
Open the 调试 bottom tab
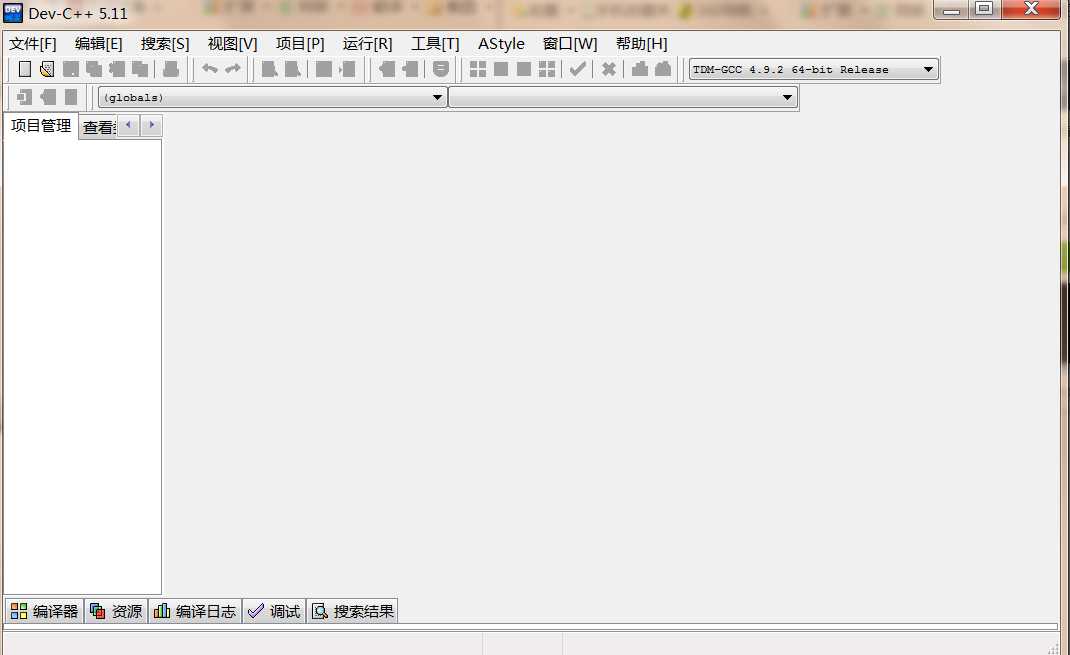[274, 611]
